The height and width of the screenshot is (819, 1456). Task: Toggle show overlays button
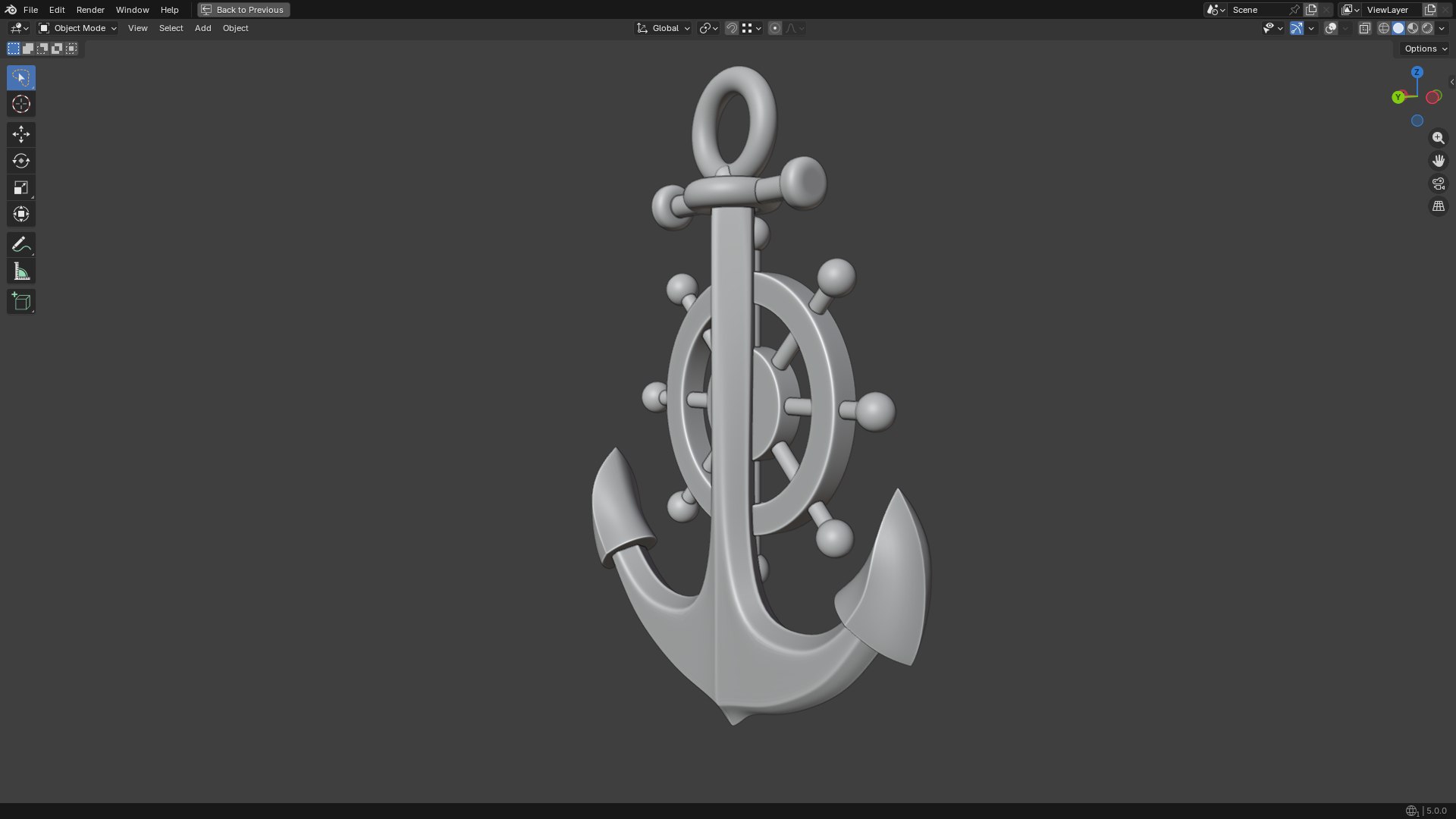[1331, 28]
